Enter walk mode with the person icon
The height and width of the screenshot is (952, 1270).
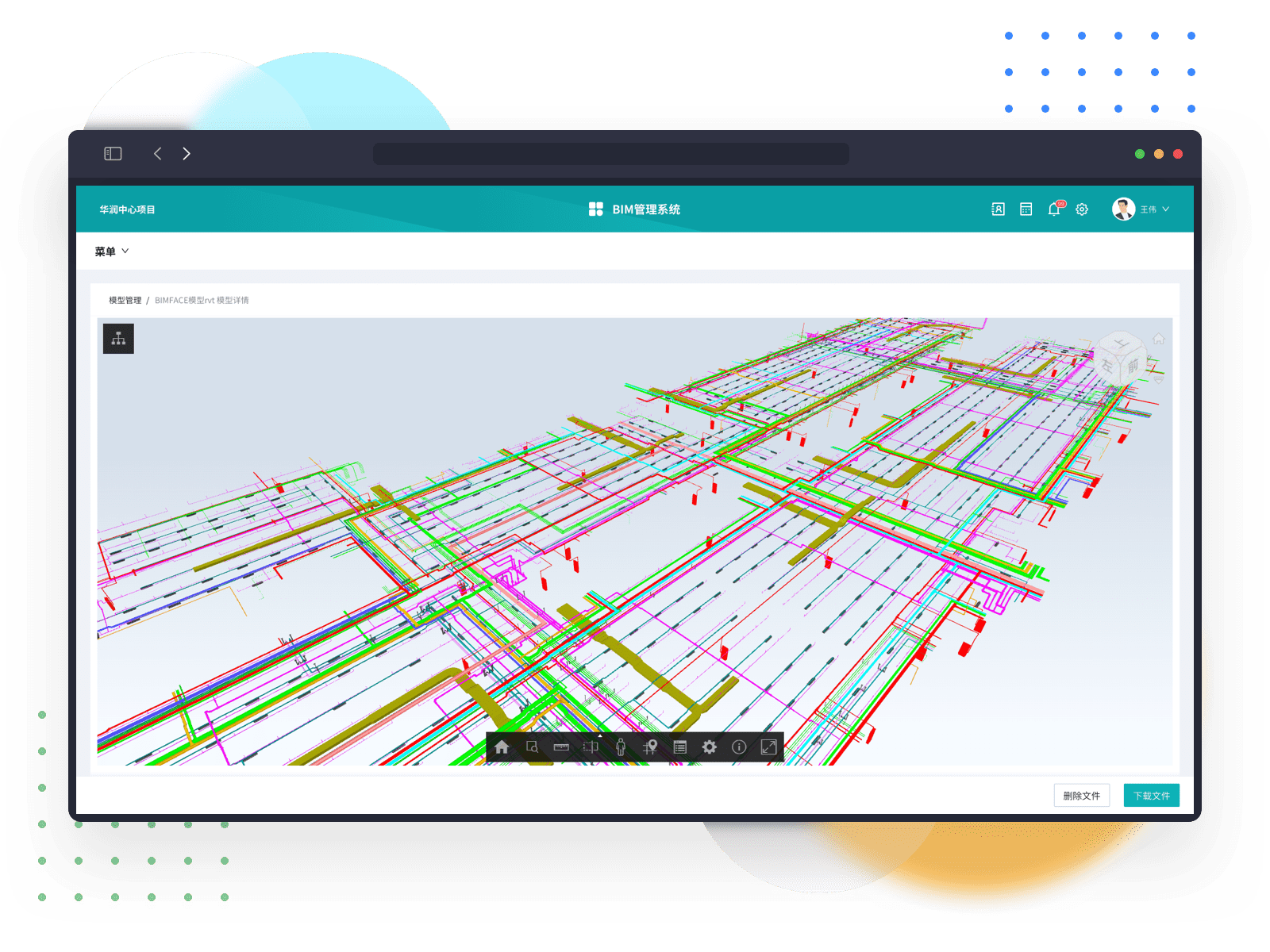[x=621, y=747]
